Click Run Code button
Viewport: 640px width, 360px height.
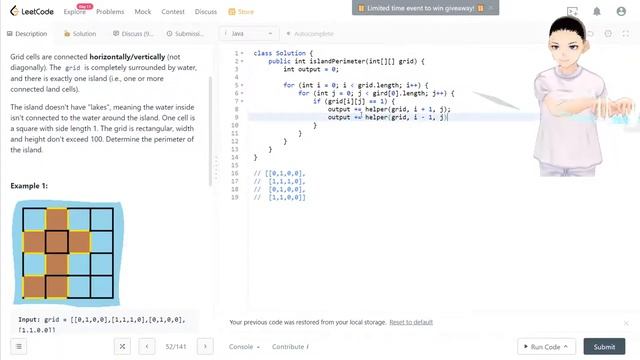pos(547,347)
